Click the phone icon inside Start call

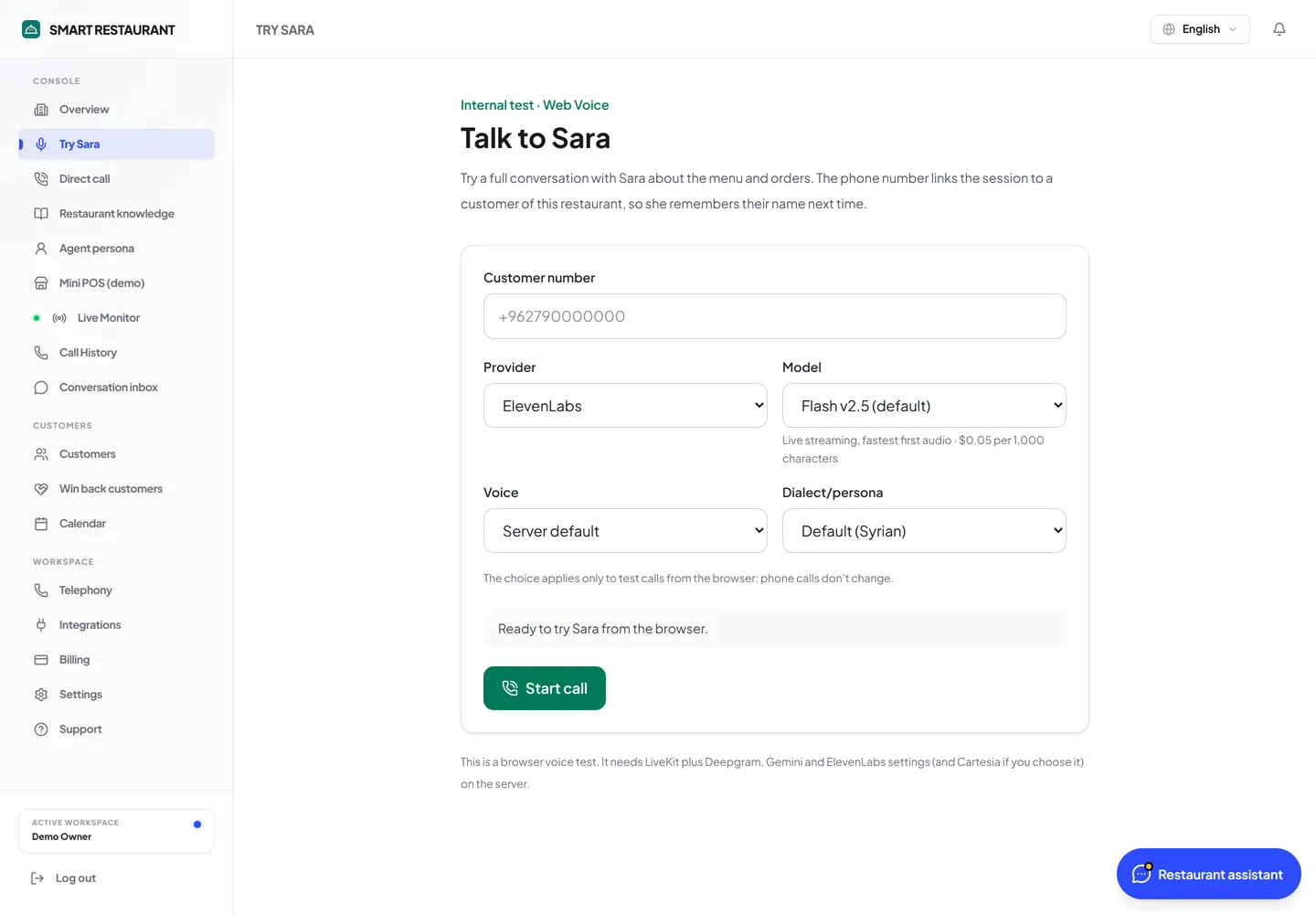(510, 688)
